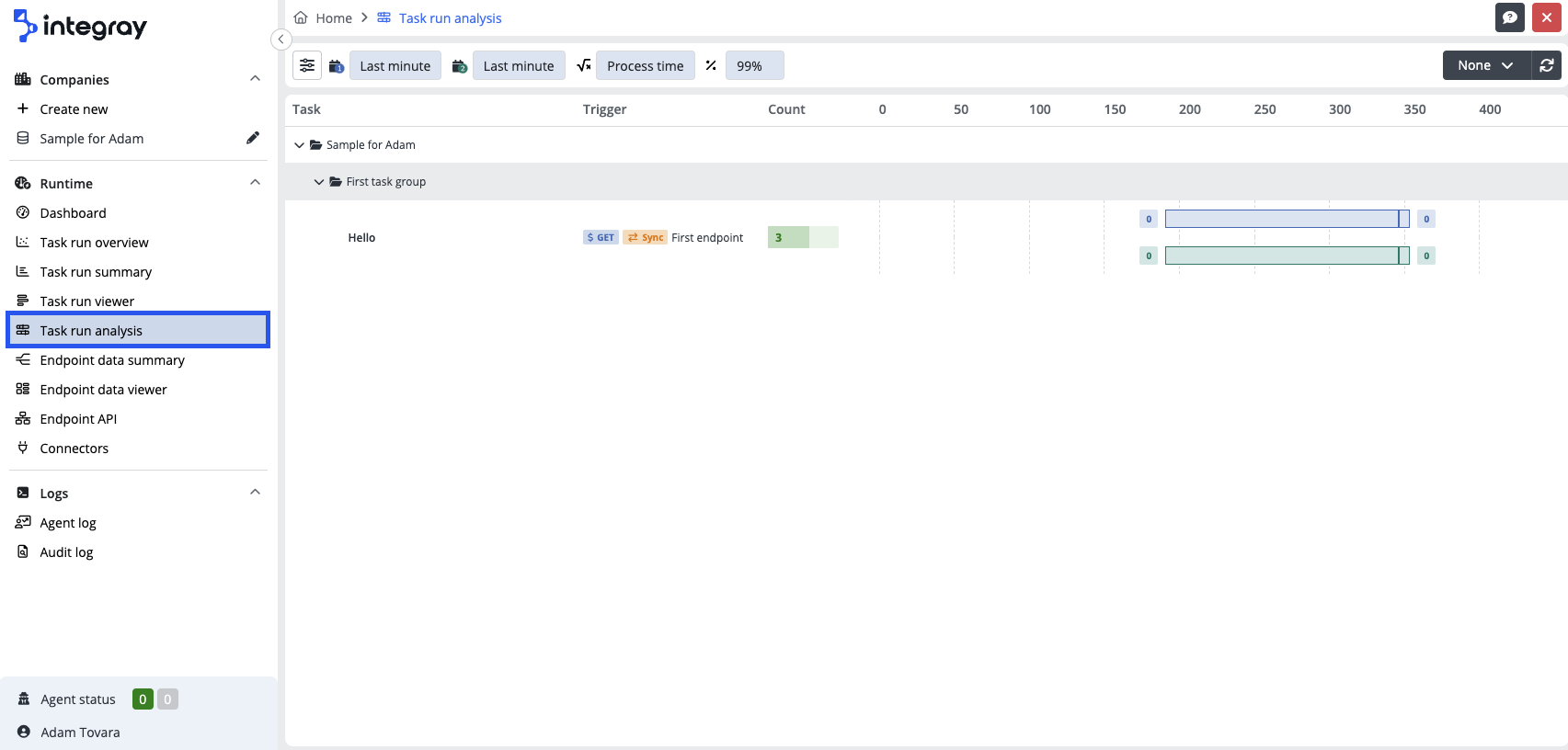The height and width of the screenshot is (750, 1568).
Task: Collapse the Runtime sidebar section
Action: coord(255,183)
